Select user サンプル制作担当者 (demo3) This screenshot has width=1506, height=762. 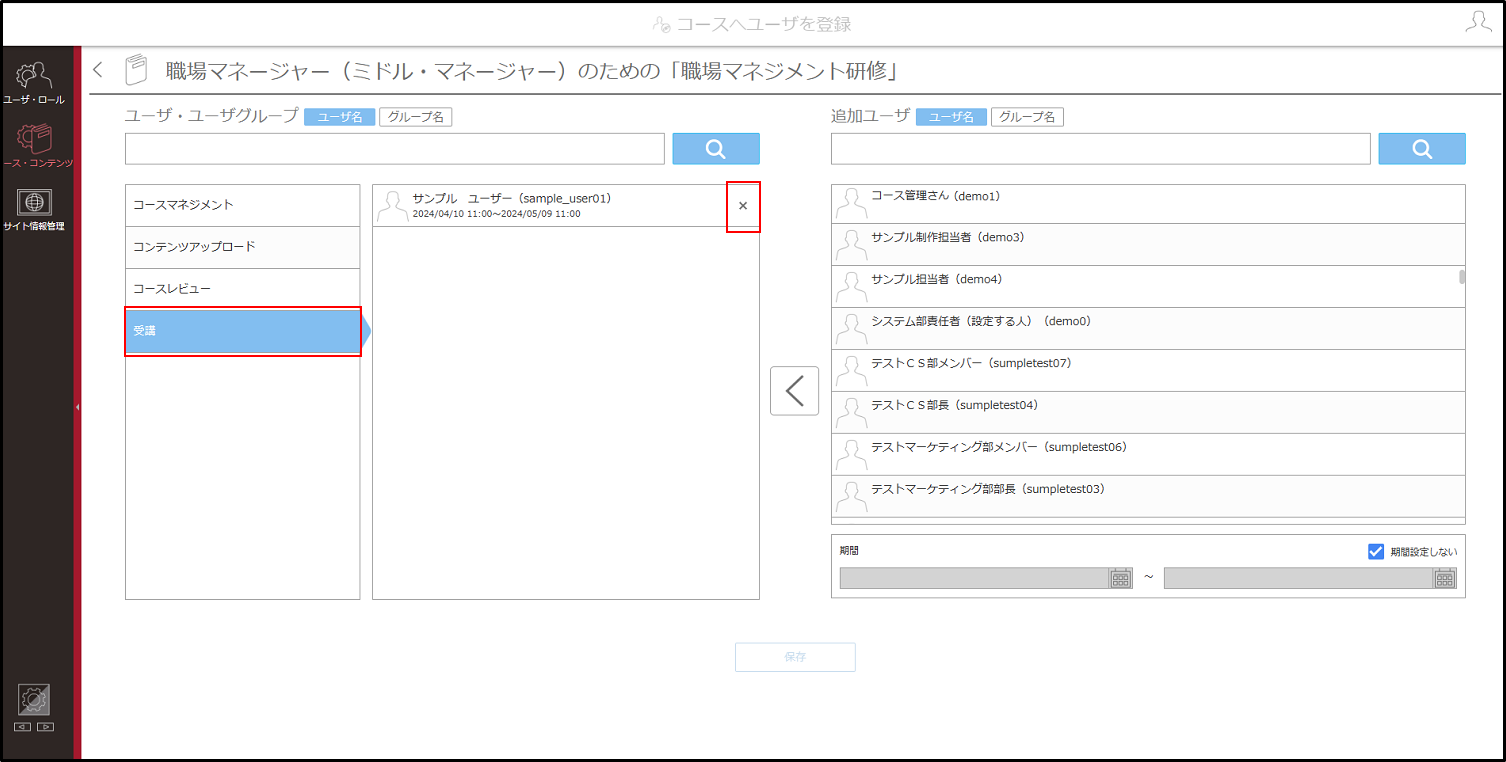(x=1148, y=244)
